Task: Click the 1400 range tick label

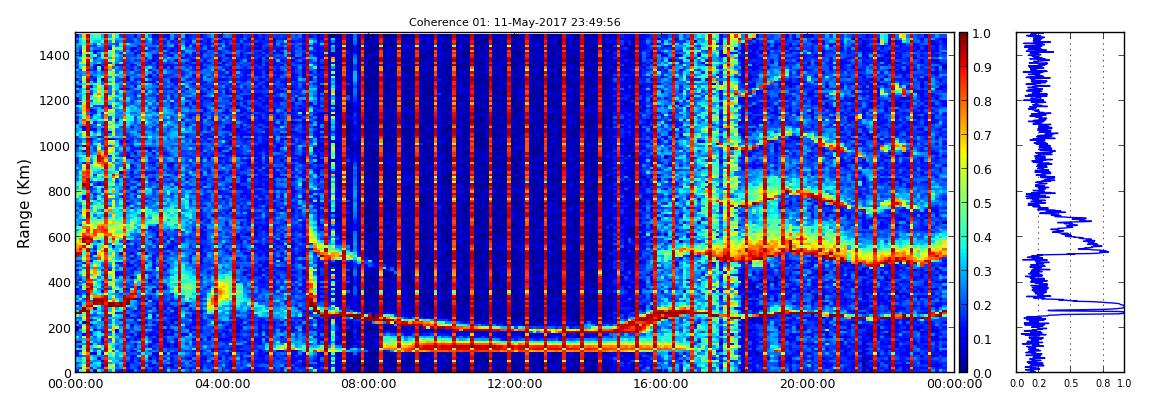Action: 55,56
